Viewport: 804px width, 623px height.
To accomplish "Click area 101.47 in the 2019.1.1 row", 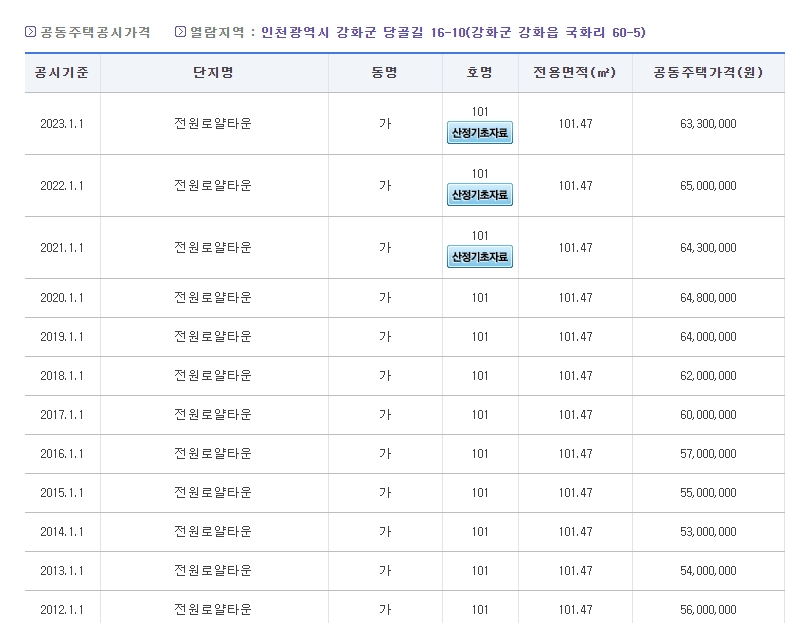I will [x=575, y=337].
